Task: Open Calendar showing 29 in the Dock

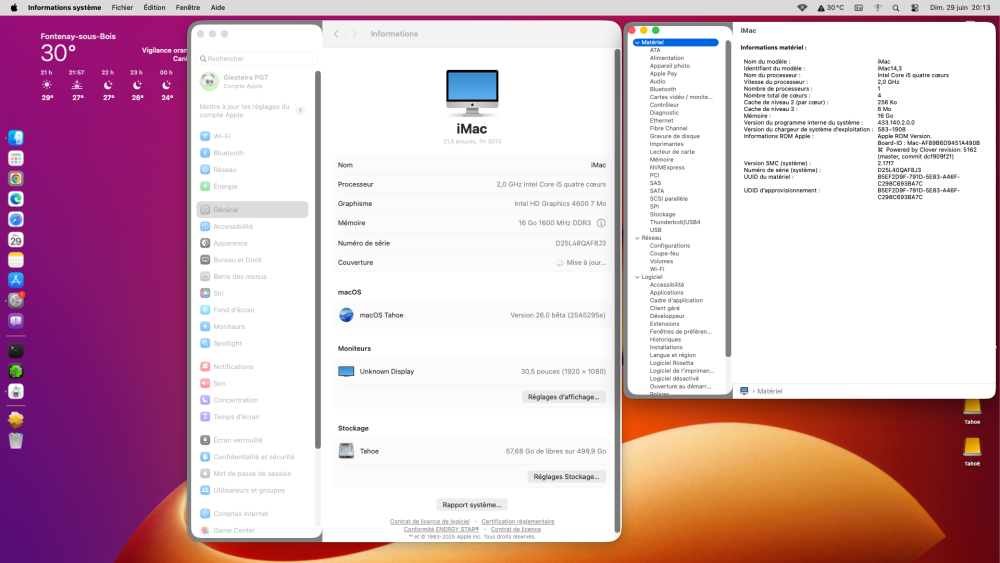Action: [x=16, y=240]
